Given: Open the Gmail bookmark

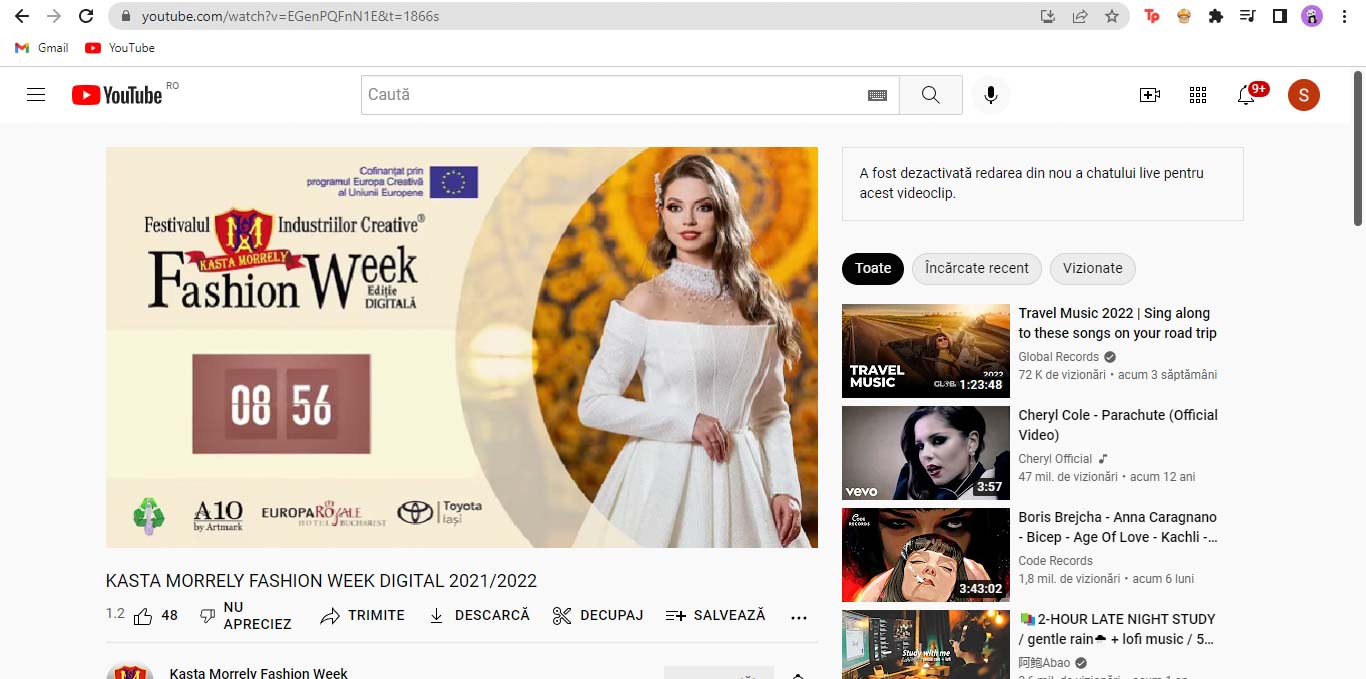Looking at the screenshot, I should [42, 48].
